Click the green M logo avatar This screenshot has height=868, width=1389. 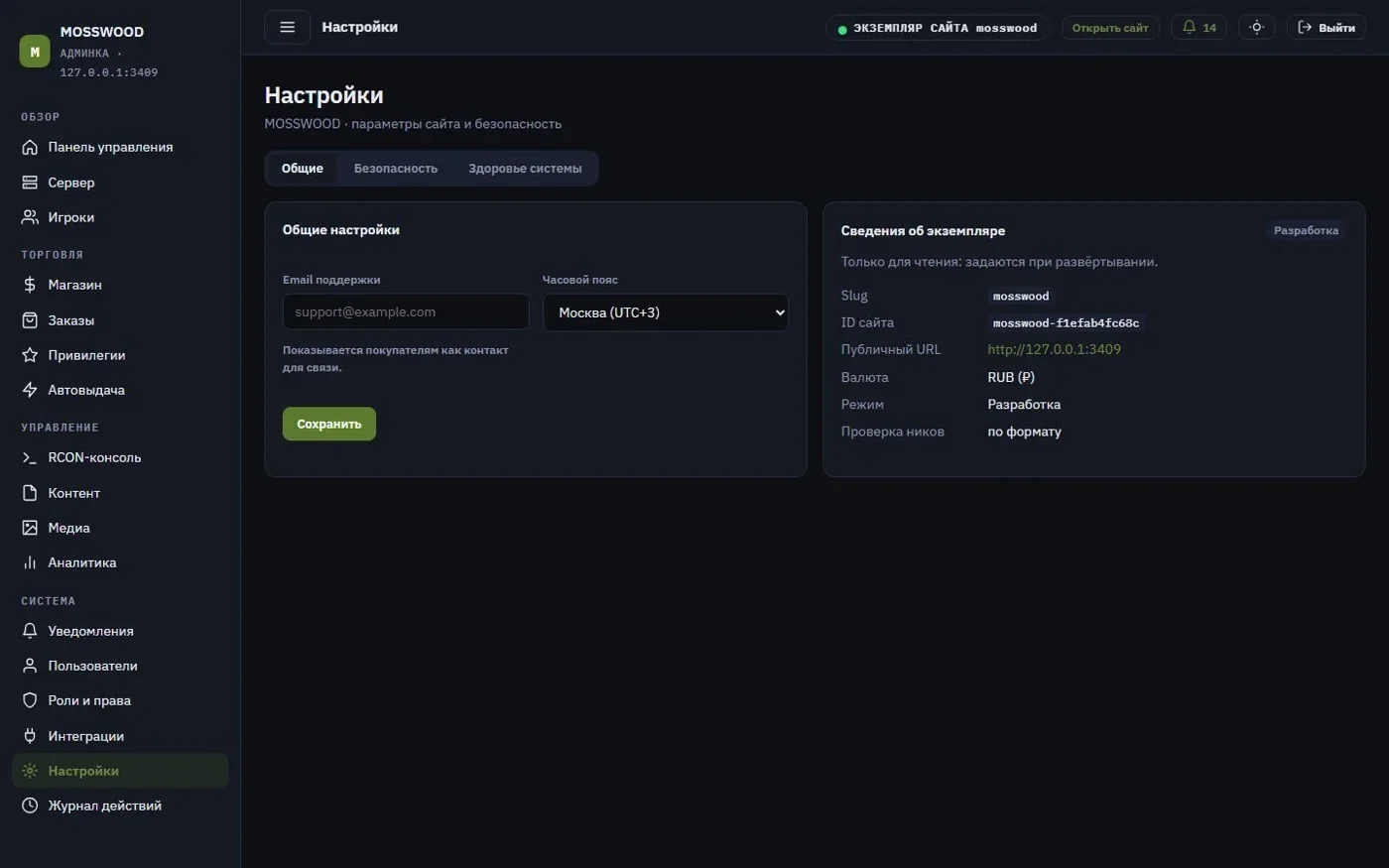pyautogui.click(x=35, y=52)
